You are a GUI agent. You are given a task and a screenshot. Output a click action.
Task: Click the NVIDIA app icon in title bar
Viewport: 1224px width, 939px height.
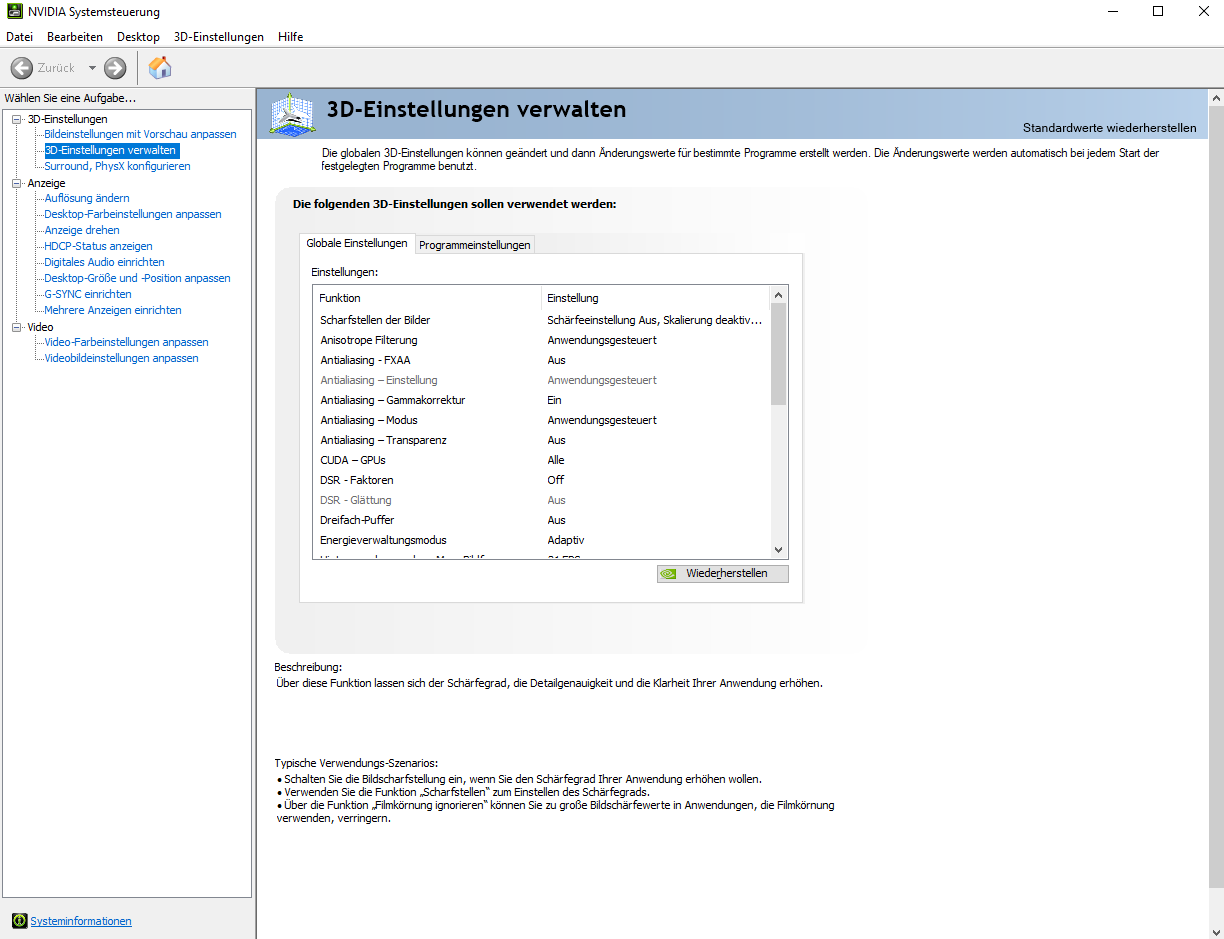tap(14, 12)
